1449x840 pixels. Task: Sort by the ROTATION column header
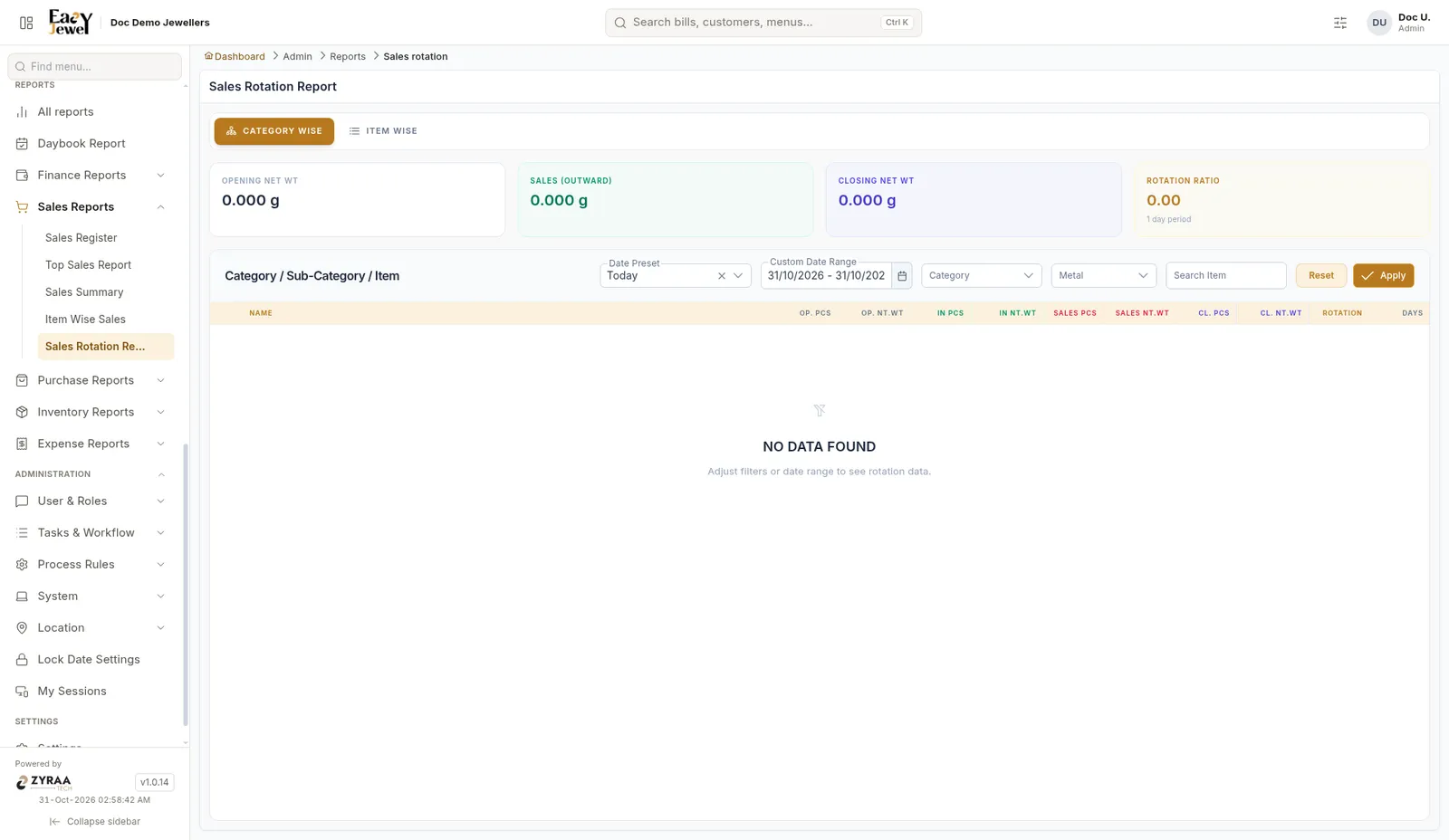pos(1341,313)
